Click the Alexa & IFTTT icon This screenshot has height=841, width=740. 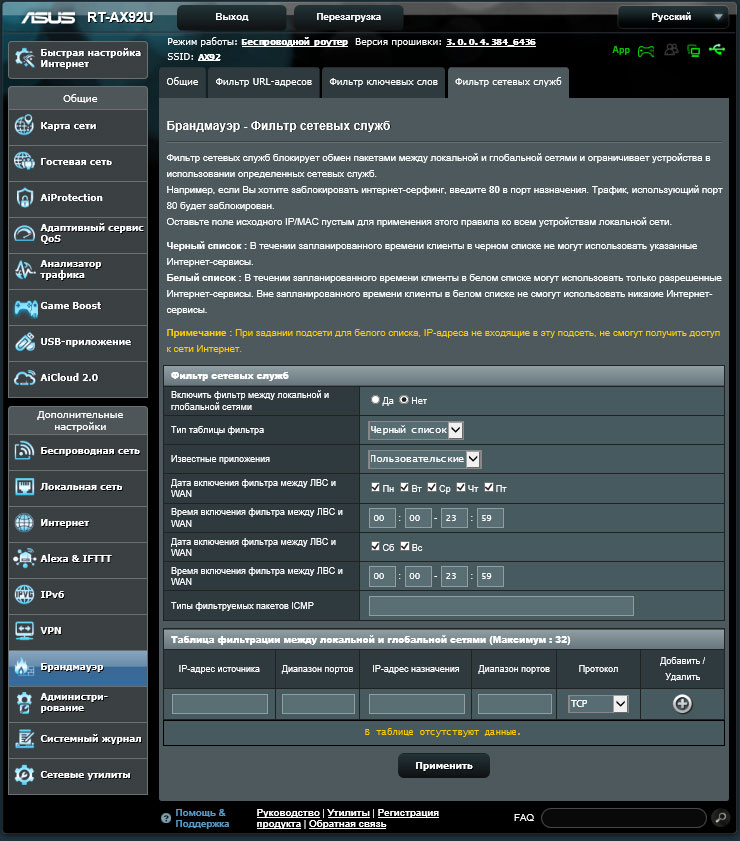pyautogui.click(x=24, y=558)
